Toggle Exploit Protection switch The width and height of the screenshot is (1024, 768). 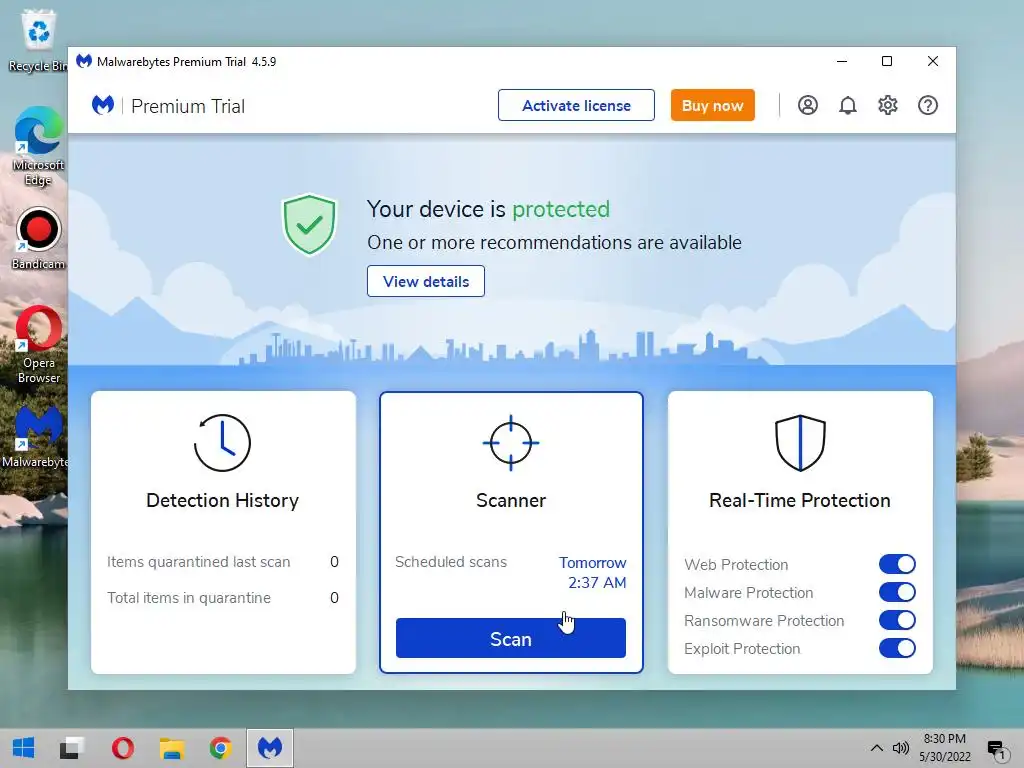coord(897,648)
